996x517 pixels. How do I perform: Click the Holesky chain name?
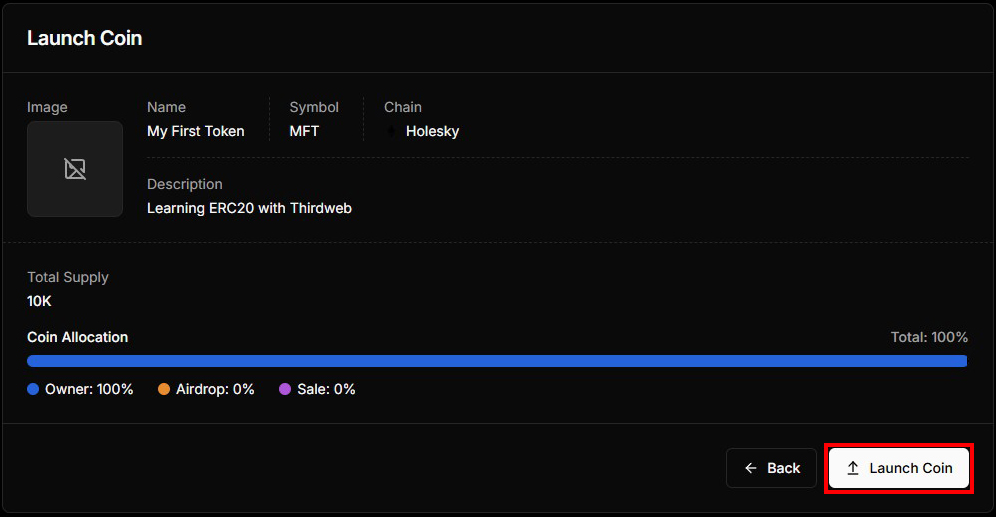(x=432, y=131)
